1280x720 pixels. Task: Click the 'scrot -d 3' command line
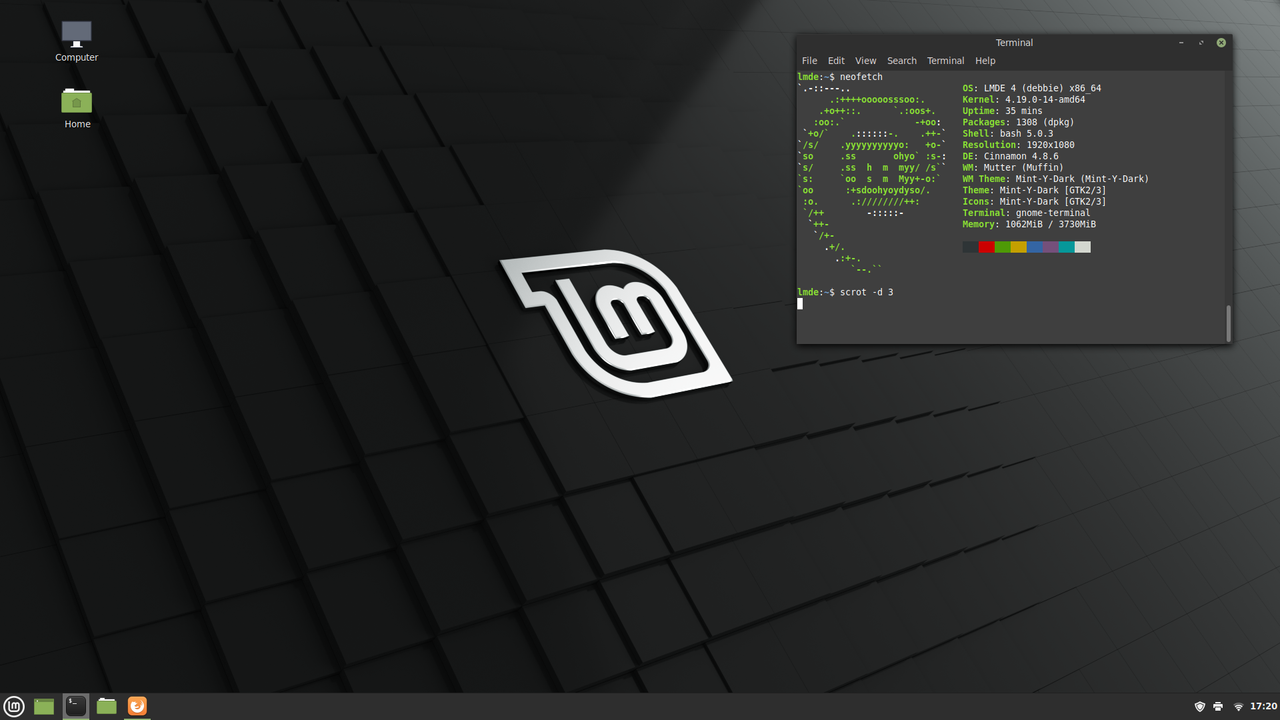pos(866,292)
